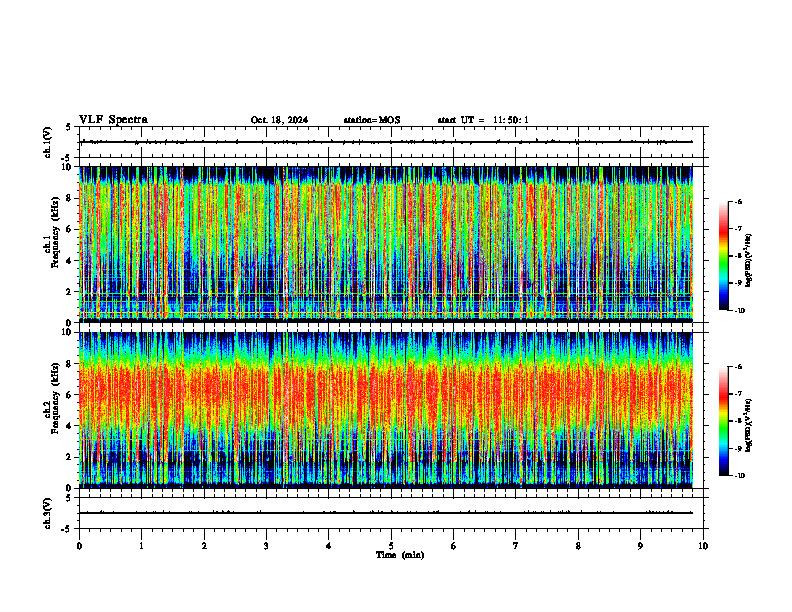Click the ch.1(V) axis label
Screen dimensions: 792x612
tap(48, 142)
